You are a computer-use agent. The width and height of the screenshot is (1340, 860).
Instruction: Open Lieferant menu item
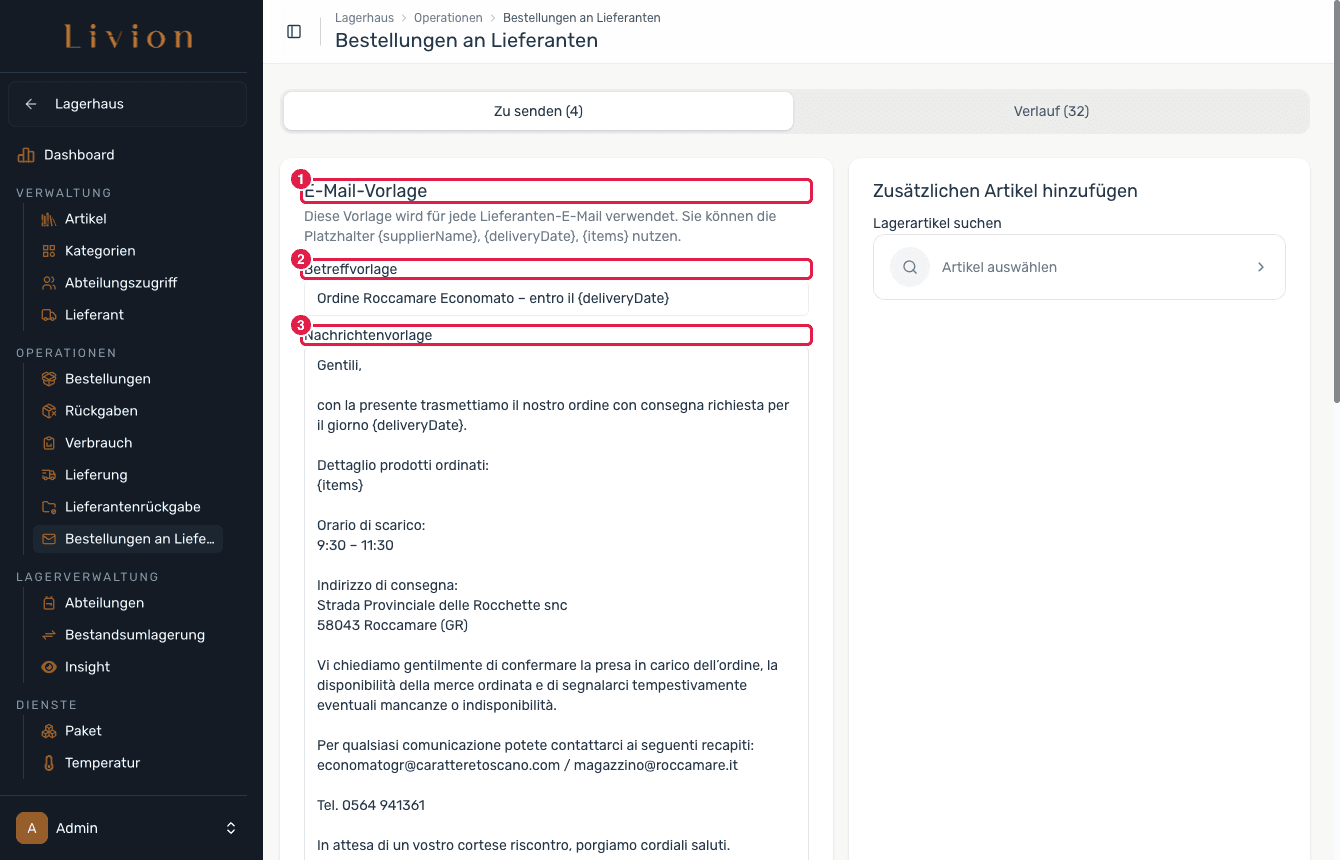pyautogui.click(x=94, y=315)
